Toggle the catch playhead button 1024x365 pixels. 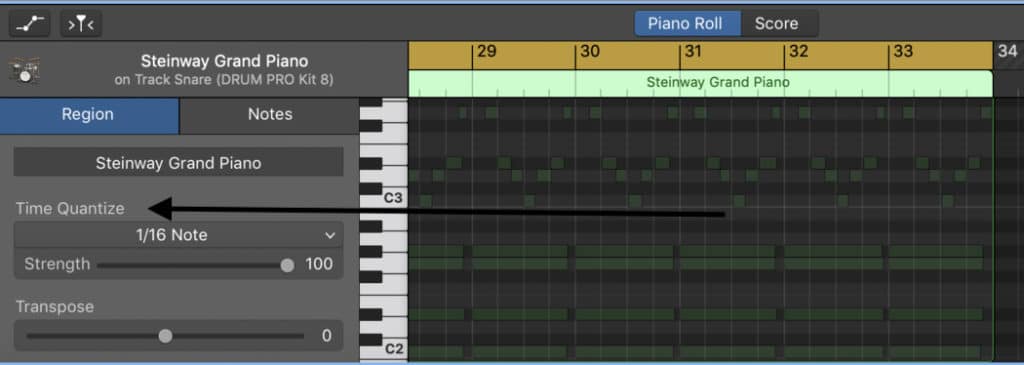pyautogui.click(x=81, y=24)
